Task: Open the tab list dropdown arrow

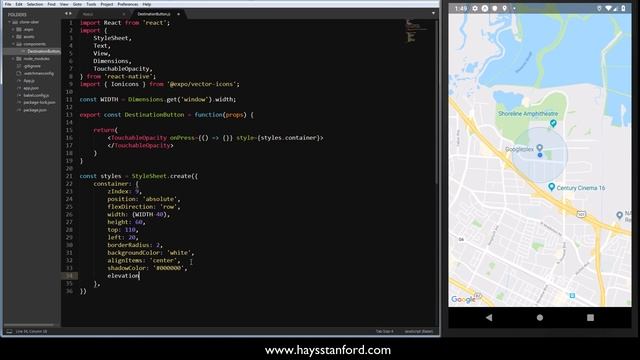Action: click(x=433, y=13)
